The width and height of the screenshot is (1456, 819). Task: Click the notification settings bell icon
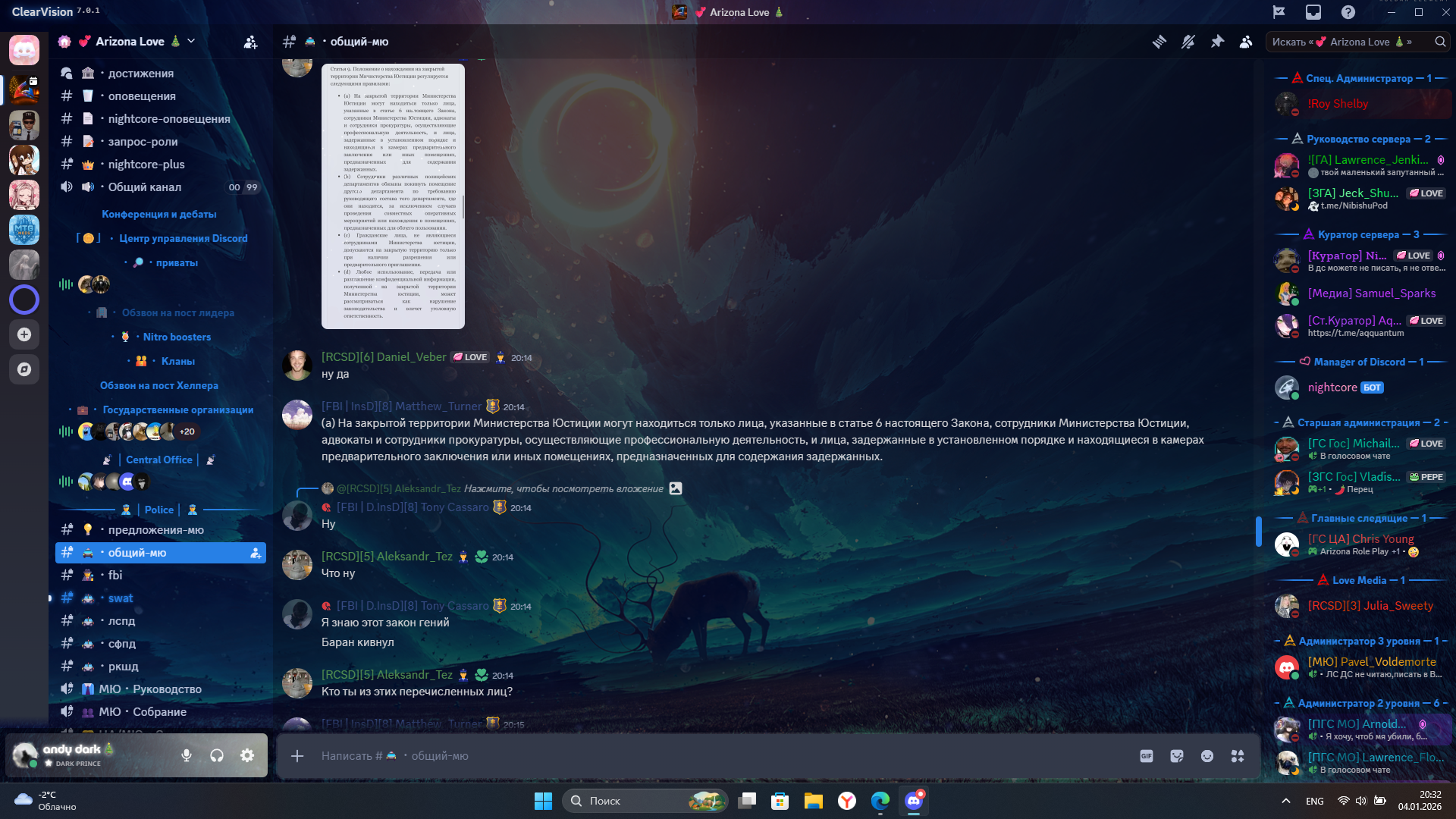pos(1188,42)
